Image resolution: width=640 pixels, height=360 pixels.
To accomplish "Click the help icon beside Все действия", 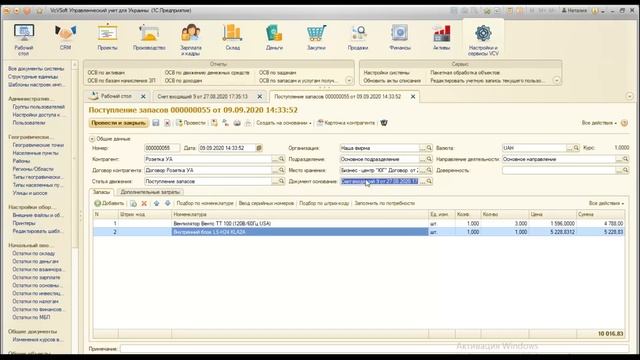I will [624, 123].
